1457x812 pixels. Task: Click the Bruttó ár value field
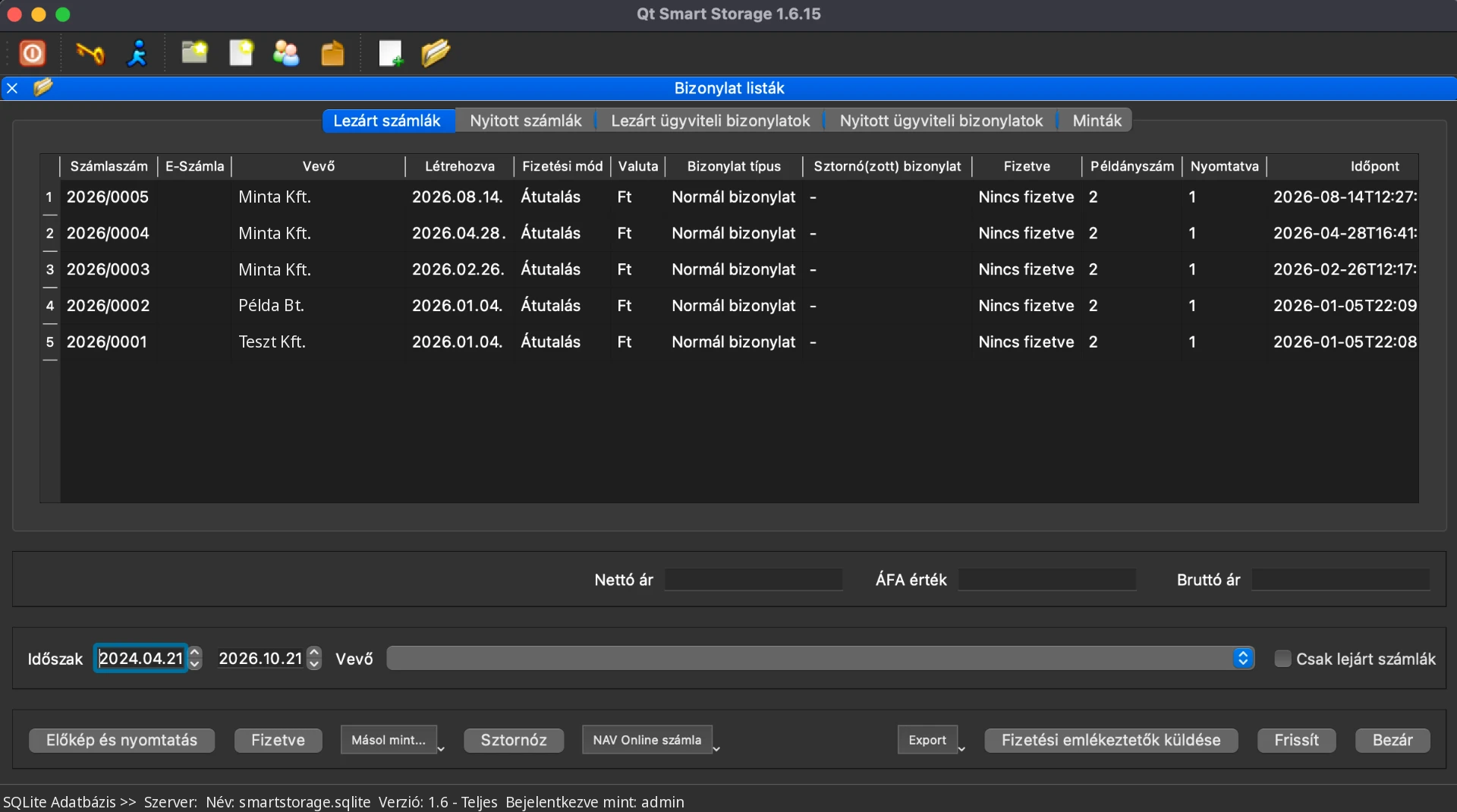tap(1341, 580)
